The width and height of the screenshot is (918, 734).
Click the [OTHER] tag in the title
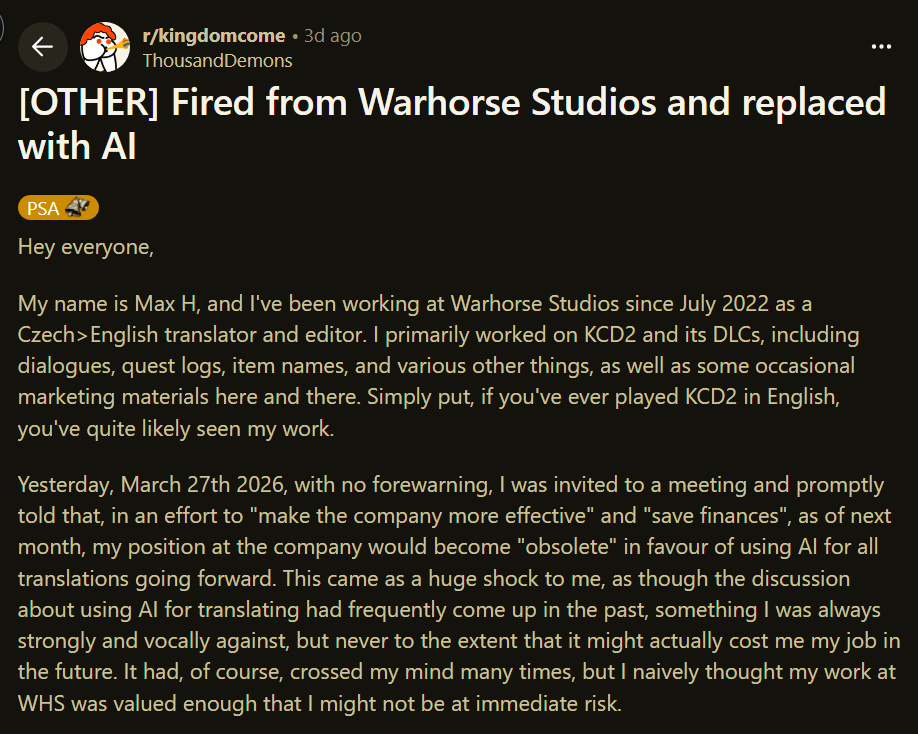89,103
